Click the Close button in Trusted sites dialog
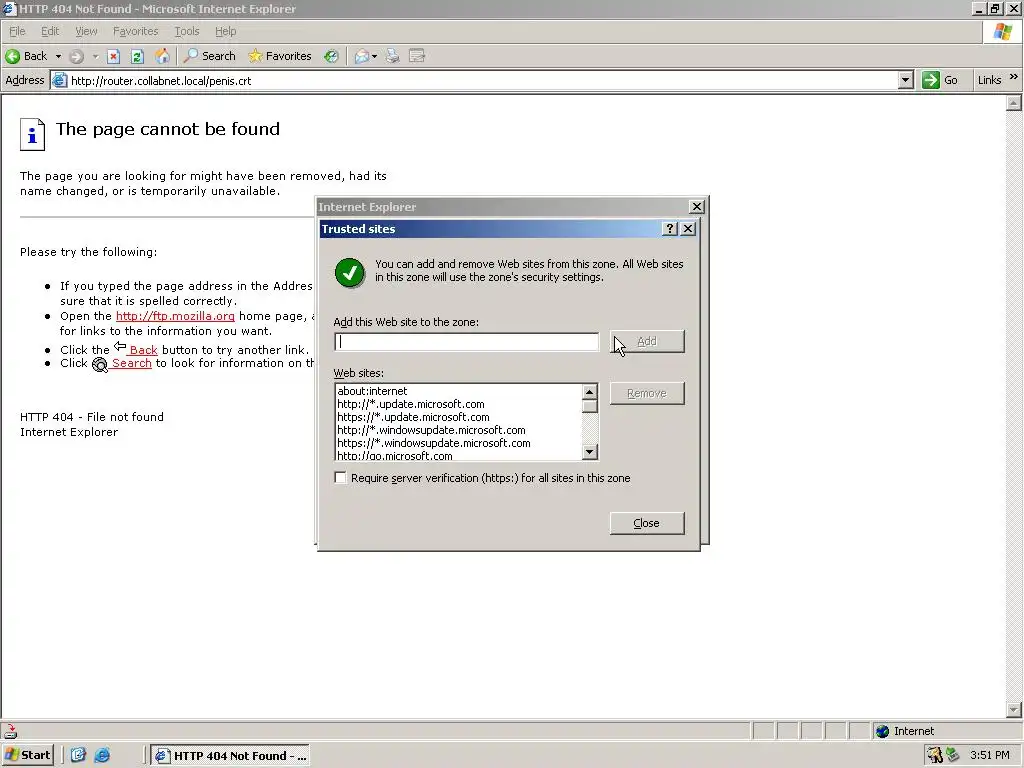This screenshot has width=1024, height=768. tap(647, 523)
